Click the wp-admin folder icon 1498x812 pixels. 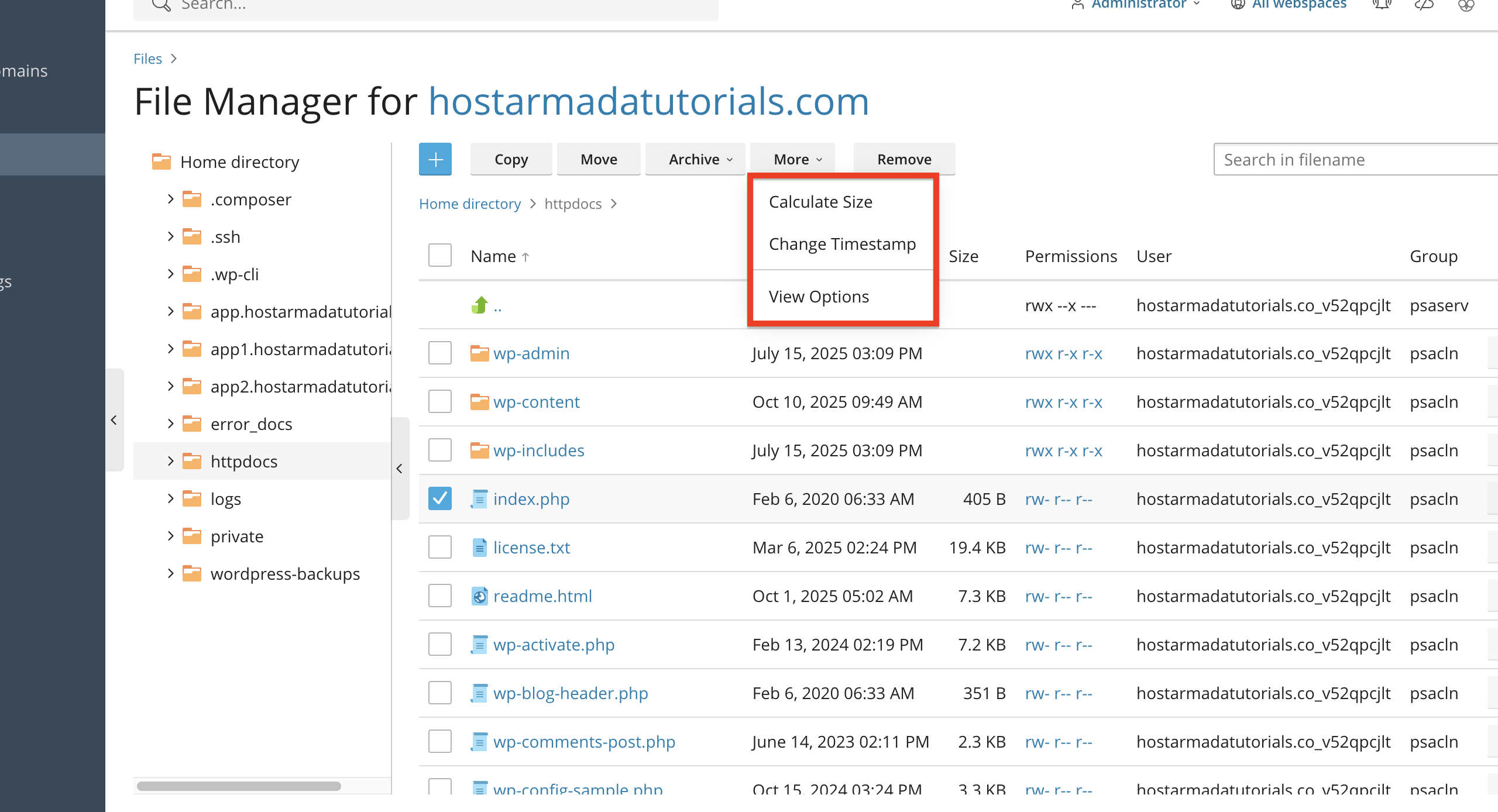click(479, 353)
